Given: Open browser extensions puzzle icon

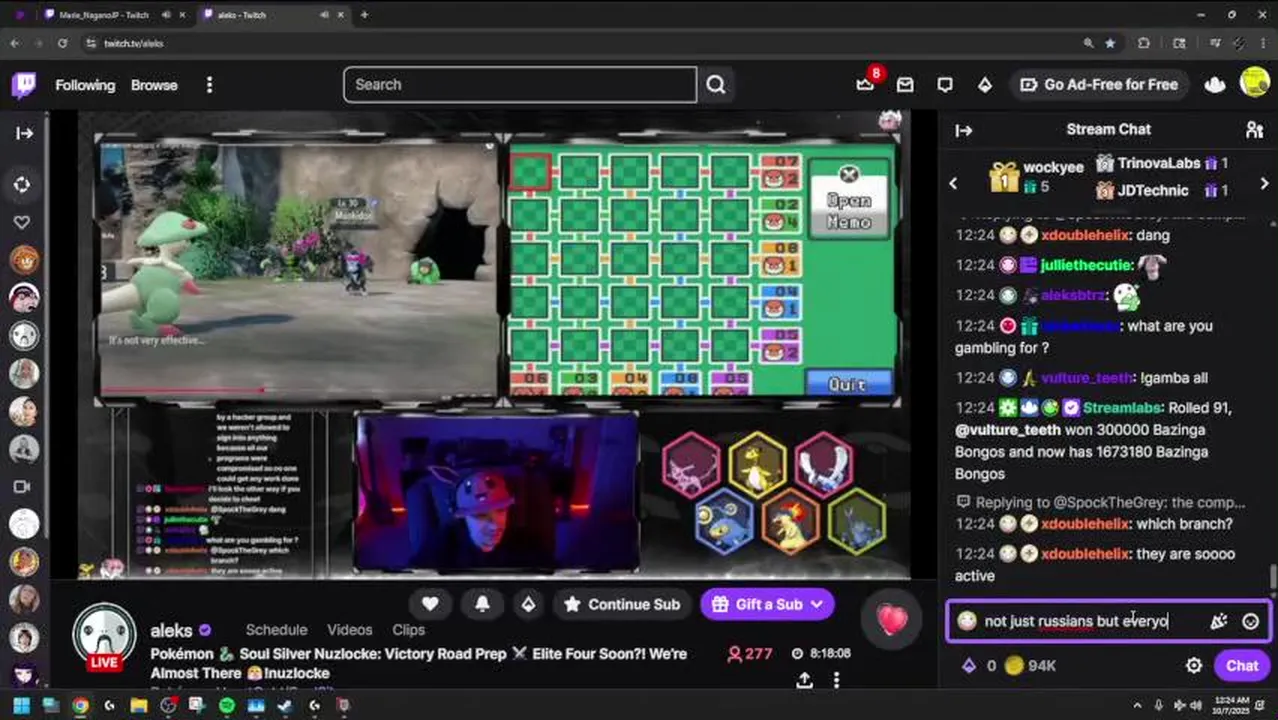Looking at the screenshot, I should [1144, 43].
